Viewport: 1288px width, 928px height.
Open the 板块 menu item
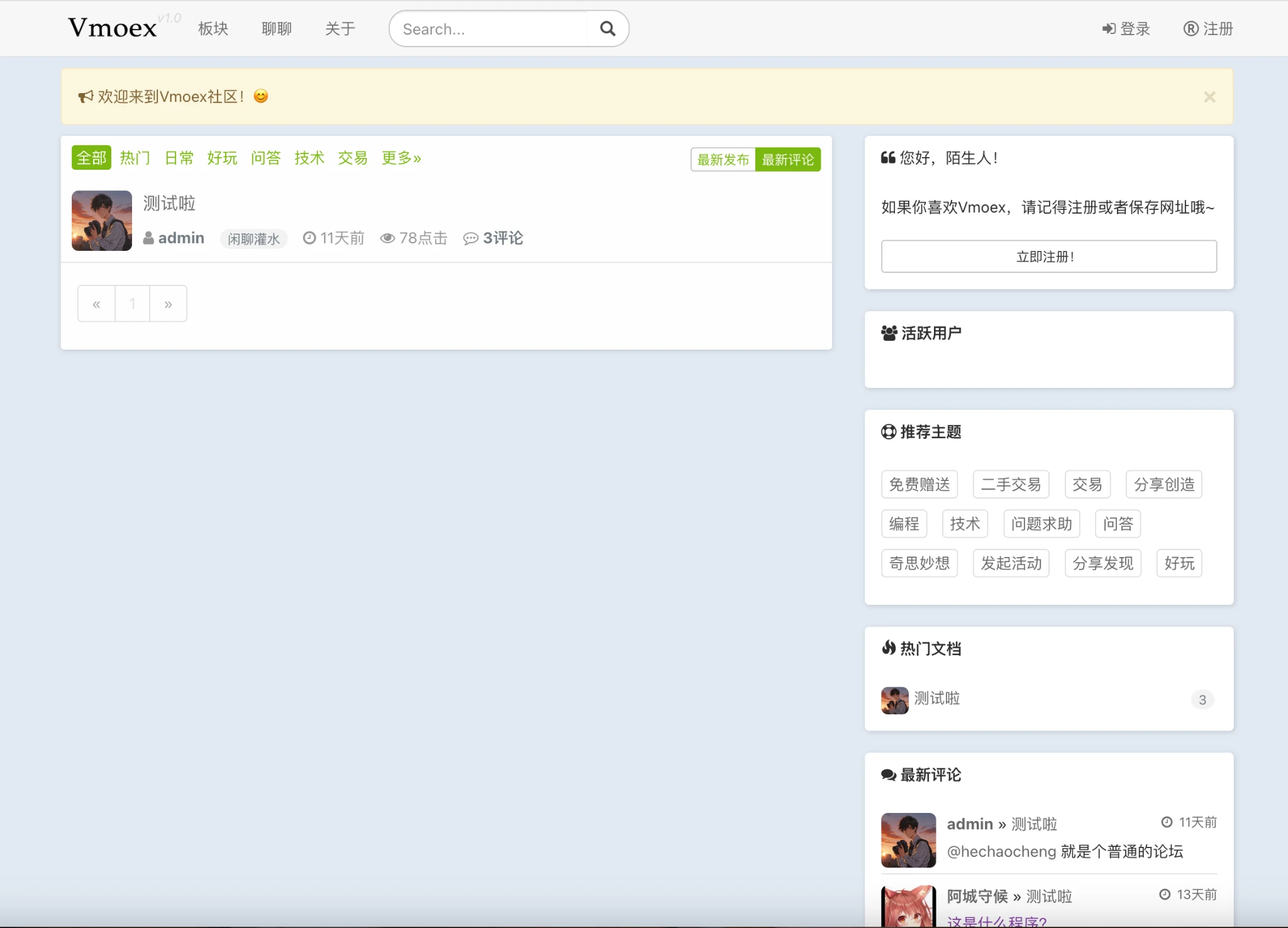click(213, 29)
